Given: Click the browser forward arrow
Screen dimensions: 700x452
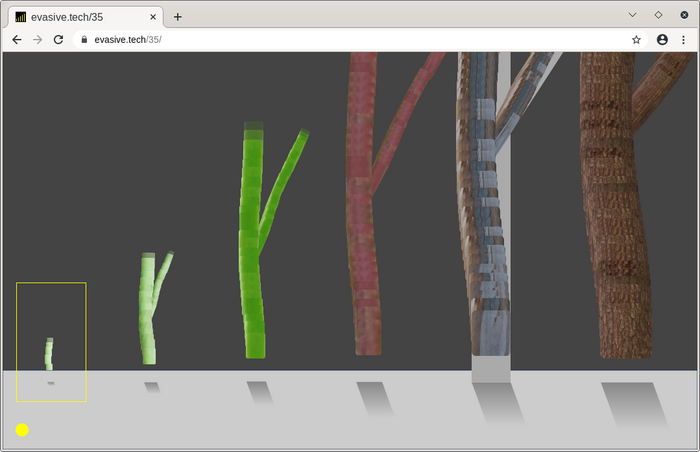Looking at the screenshot, I should 38,40.
